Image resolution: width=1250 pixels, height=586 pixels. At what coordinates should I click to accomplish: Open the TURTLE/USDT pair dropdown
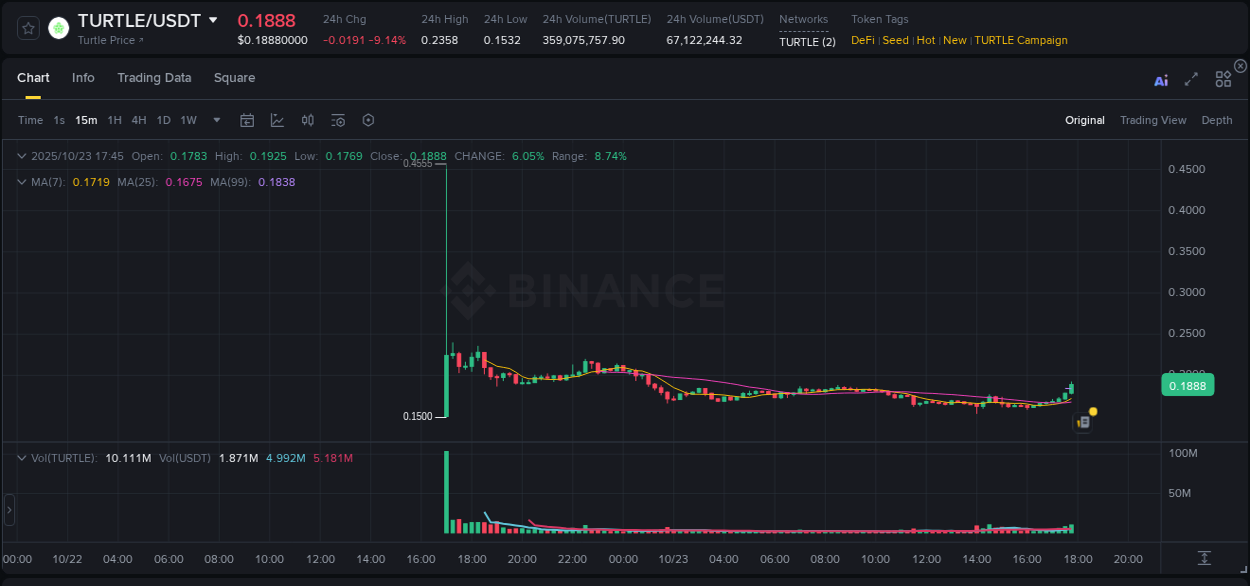(212, 19)
